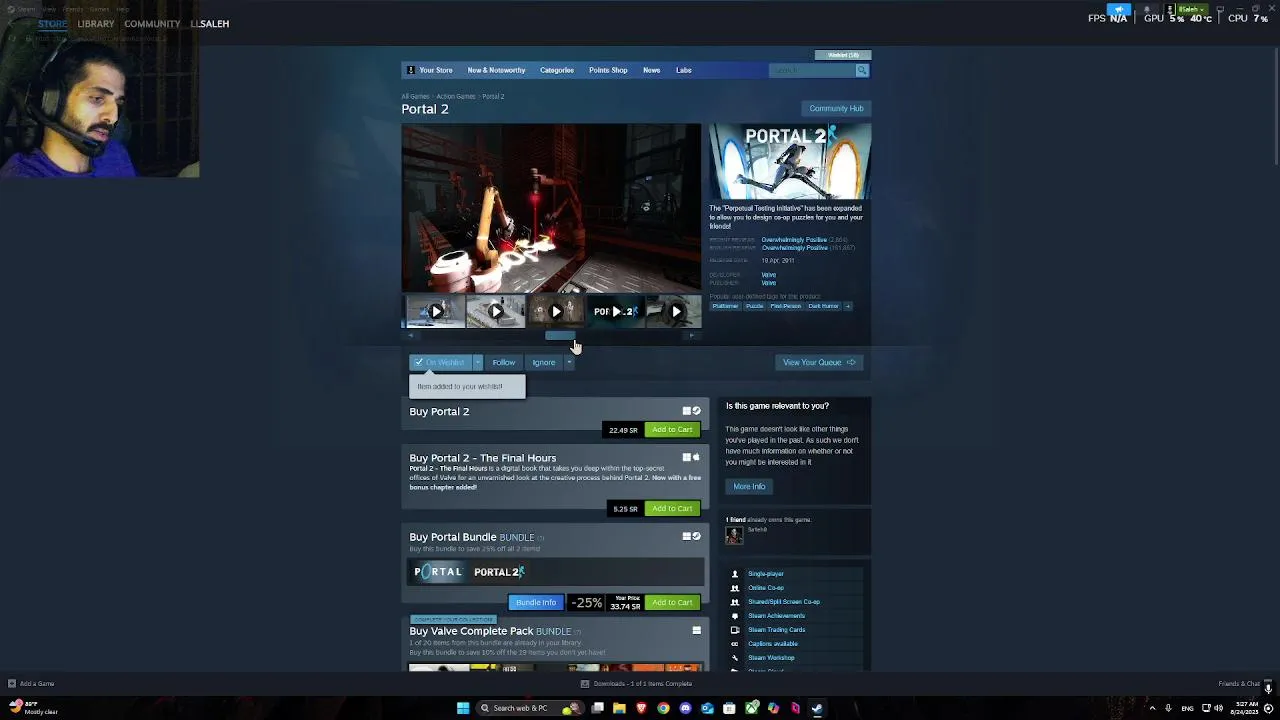Click the thumbnail strip scroll handle

(560, 336)
